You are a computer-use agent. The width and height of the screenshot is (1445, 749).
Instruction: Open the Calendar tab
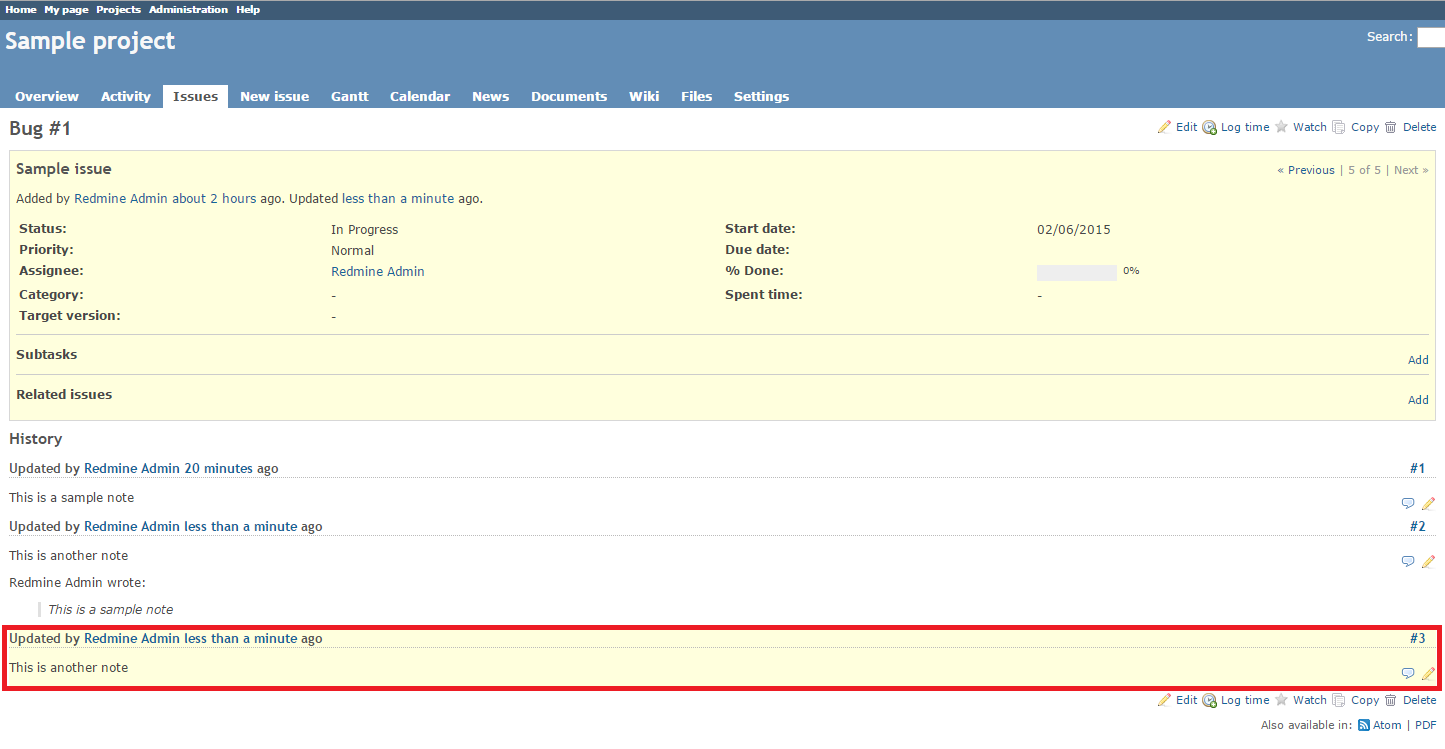click(420, 96)
